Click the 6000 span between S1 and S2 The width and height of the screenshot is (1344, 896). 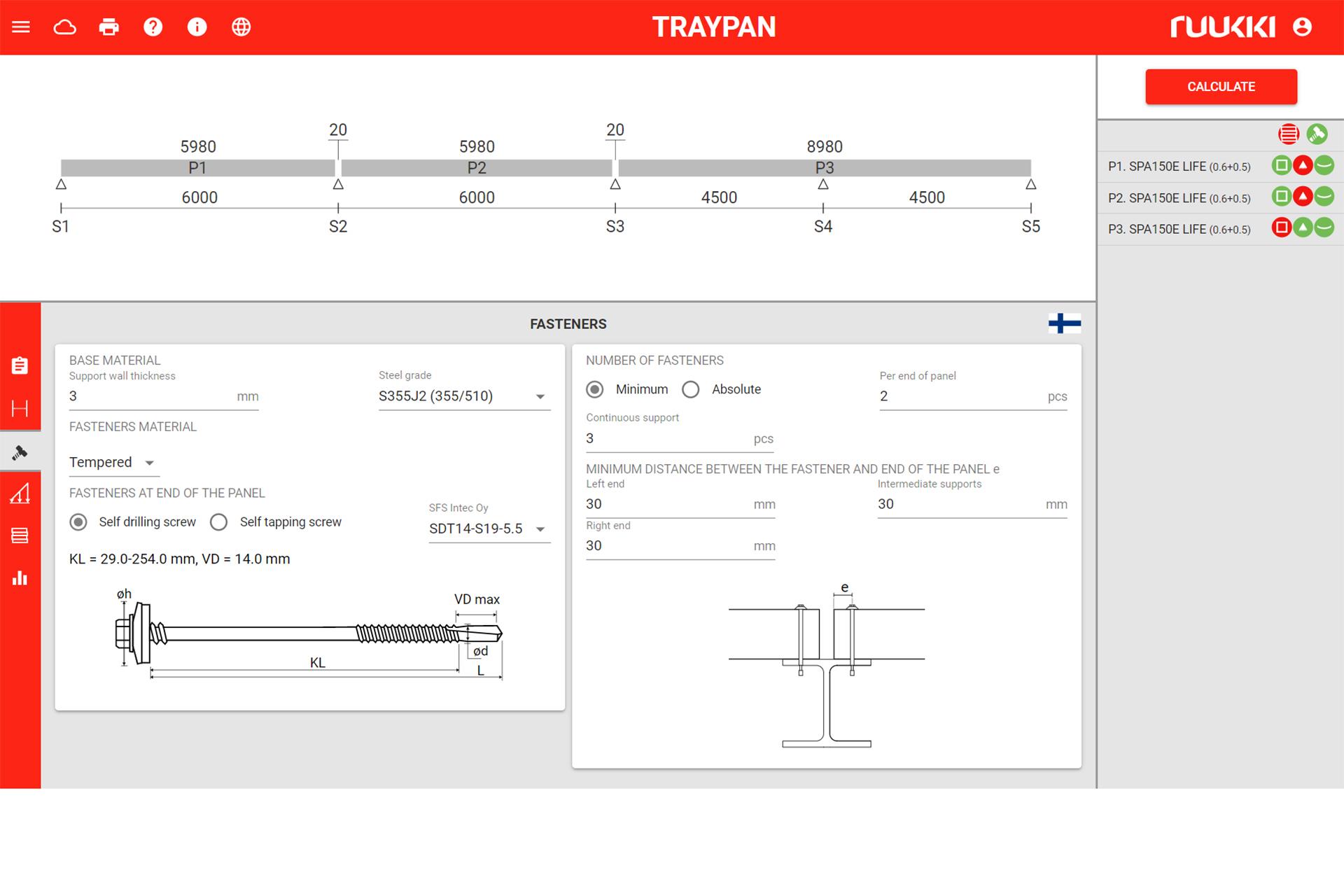[x=199, y=198]
